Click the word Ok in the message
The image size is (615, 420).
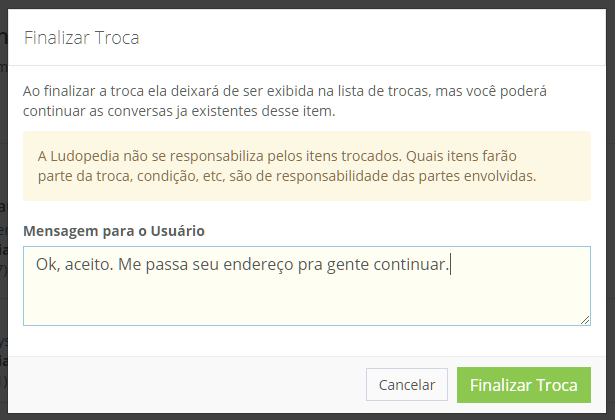(46, 264)
